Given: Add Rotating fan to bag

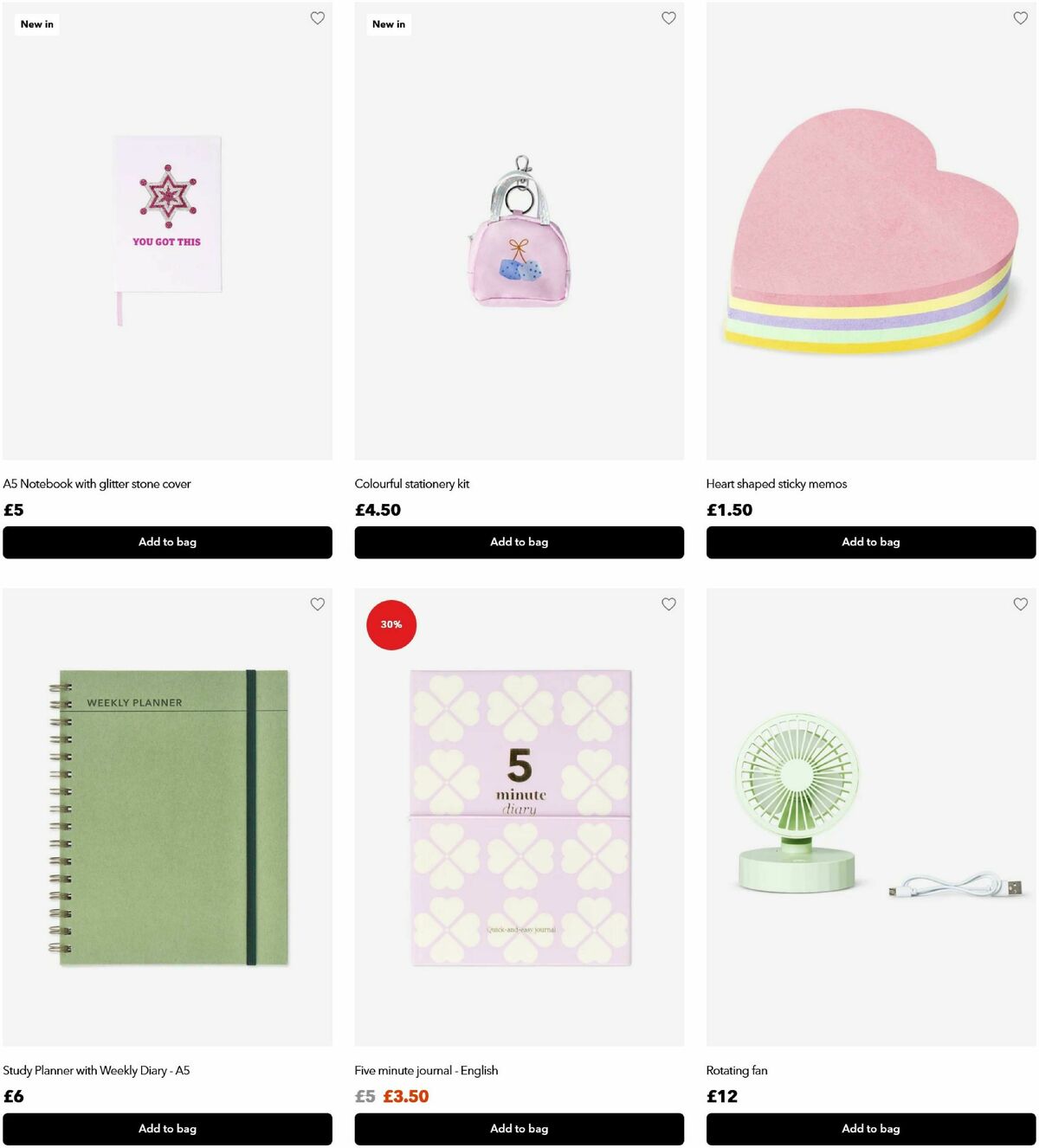Looking at the screenshot, I should (x=871, y=1129).
